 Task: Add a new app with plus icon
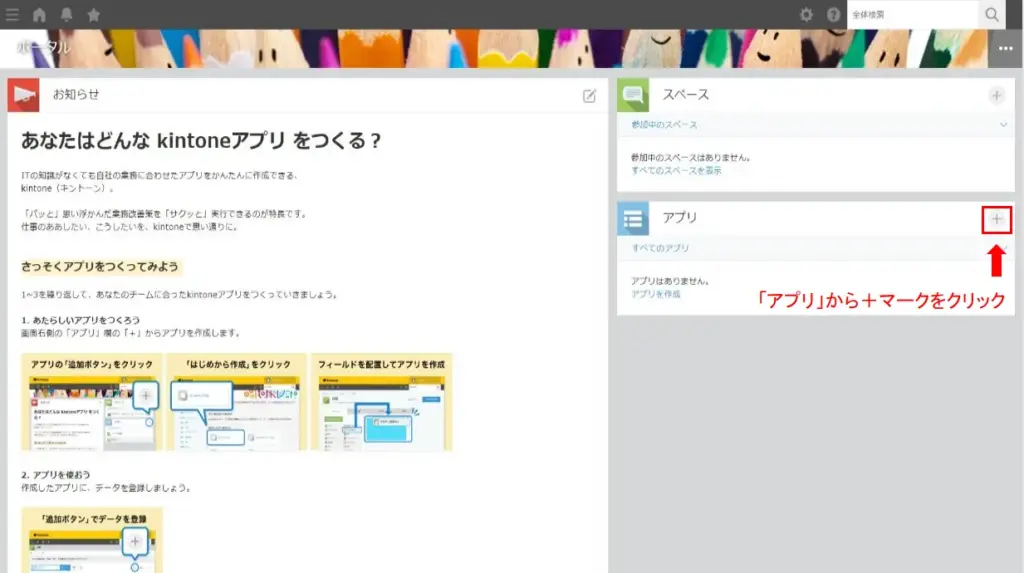(997, 220)
